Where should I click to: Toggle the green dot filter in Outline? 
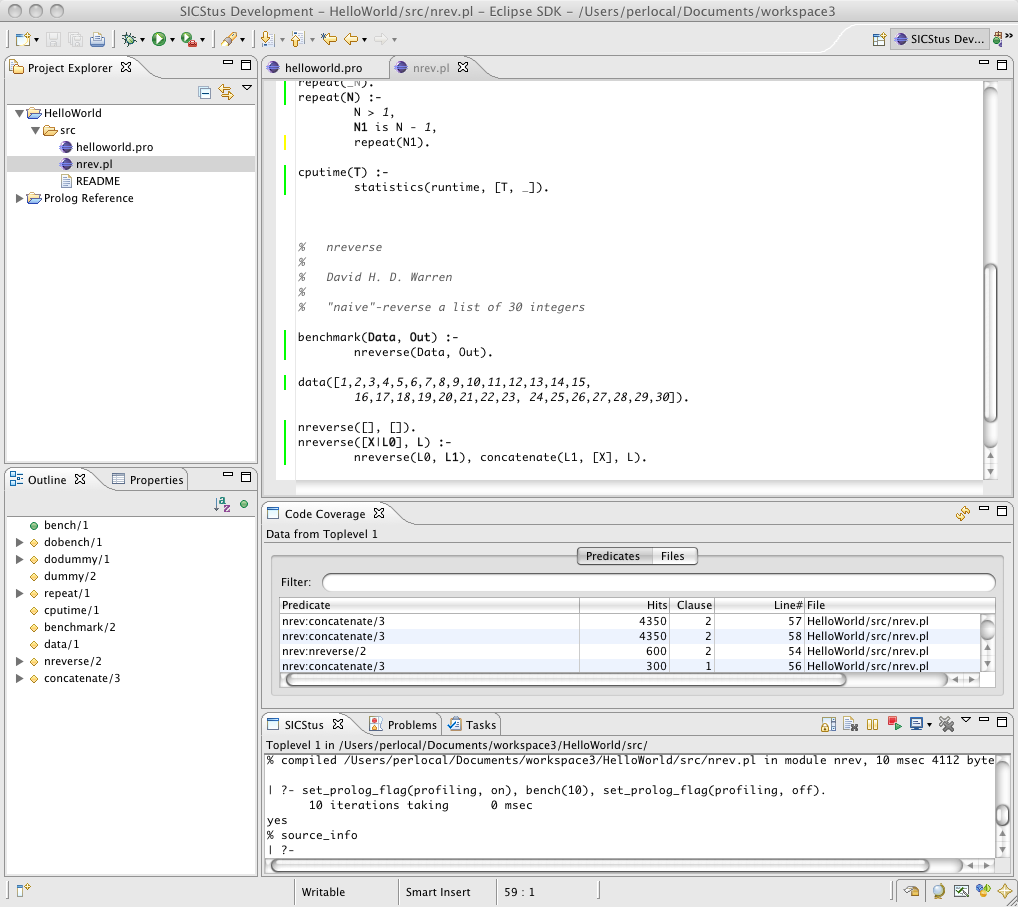point(244,504)
